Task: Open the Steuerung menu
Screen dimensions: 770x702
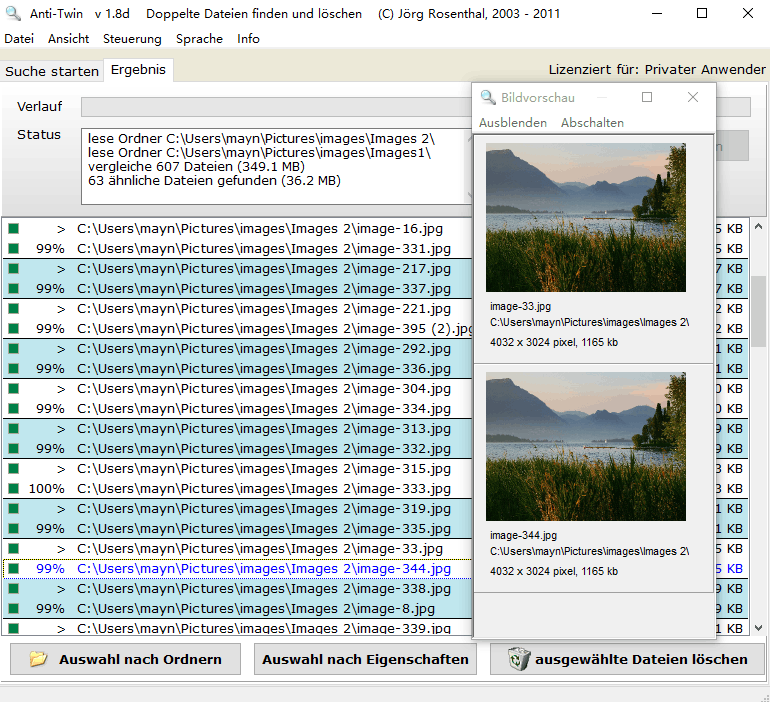Action: coord(132,39)
